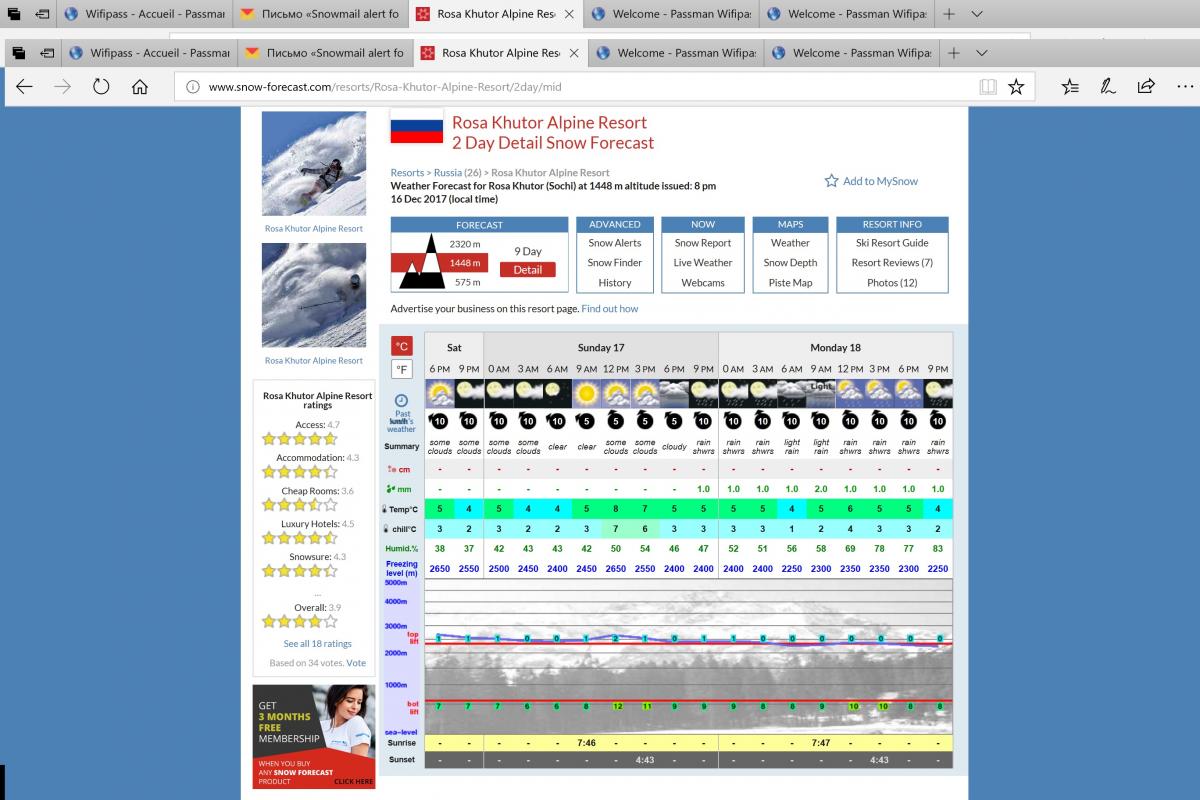Image resolution: width=1200 pixels, height=800 pixels.
Task: Select the 1448 m mid elevation
Action: tap(465, 263)
